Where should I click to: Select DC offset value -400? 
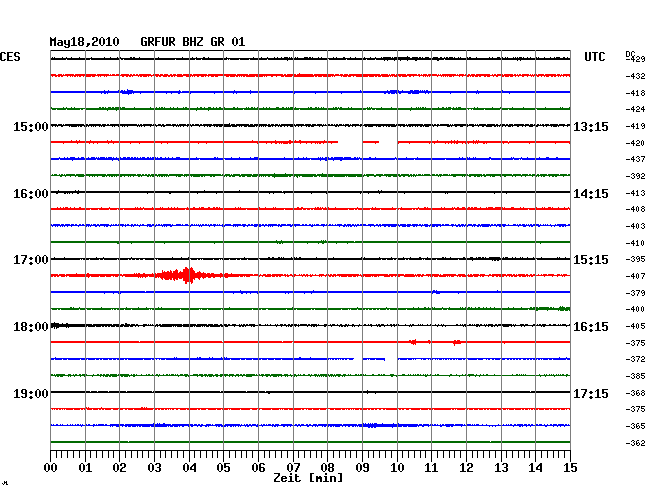pos(635,309)
